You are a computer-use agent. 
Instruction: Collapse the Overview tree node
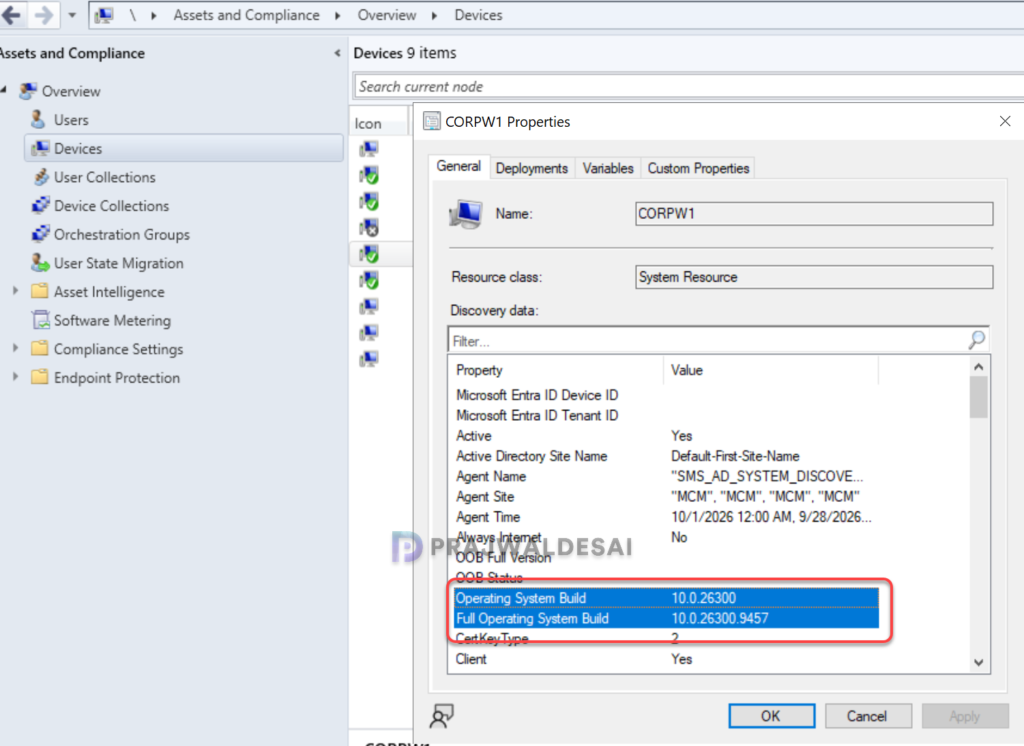(4, 89)
